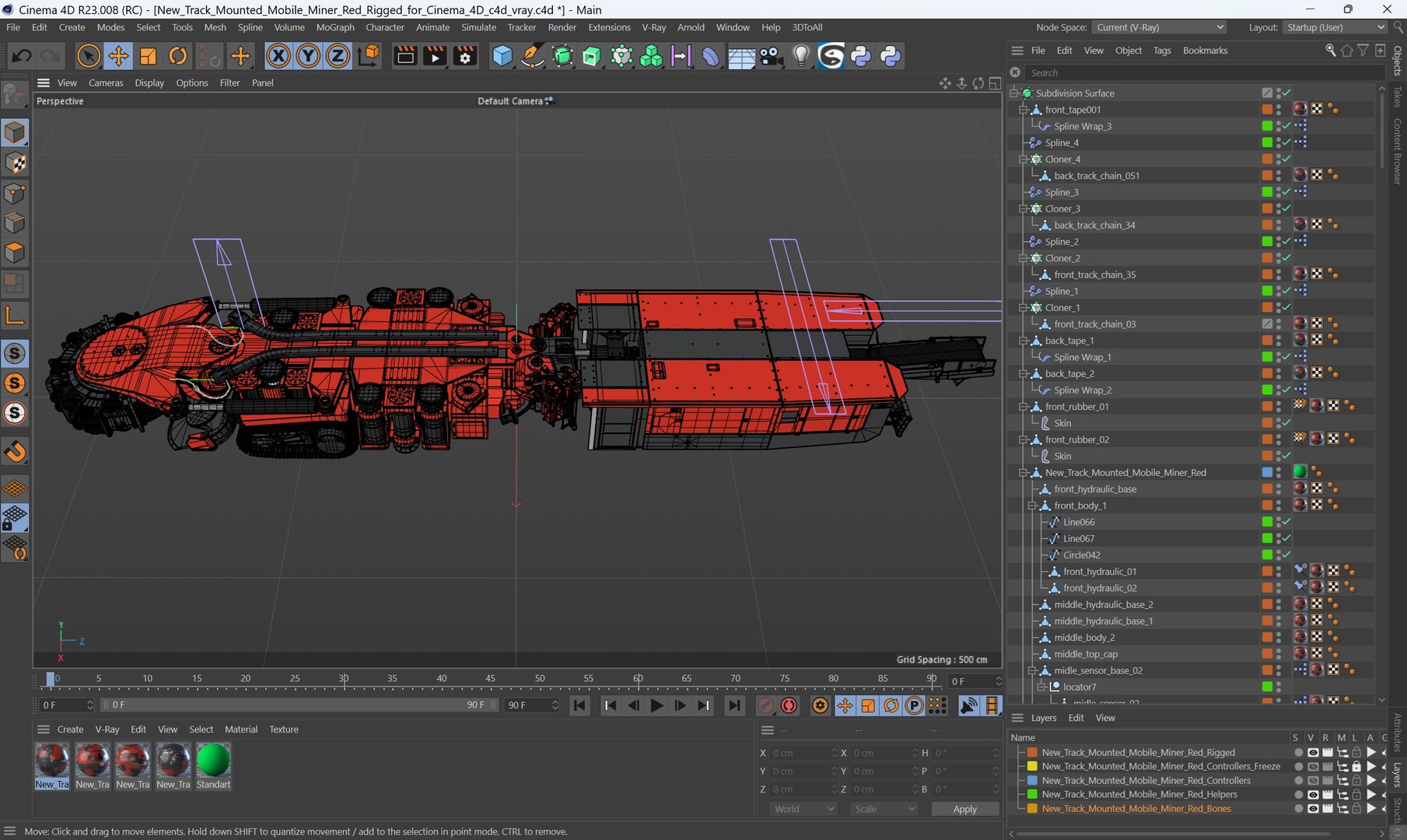Image resolution: width=1407 pixels, height=840 pixels.
Task: Open the Scale mode dropdown
Action: [884, 809]
